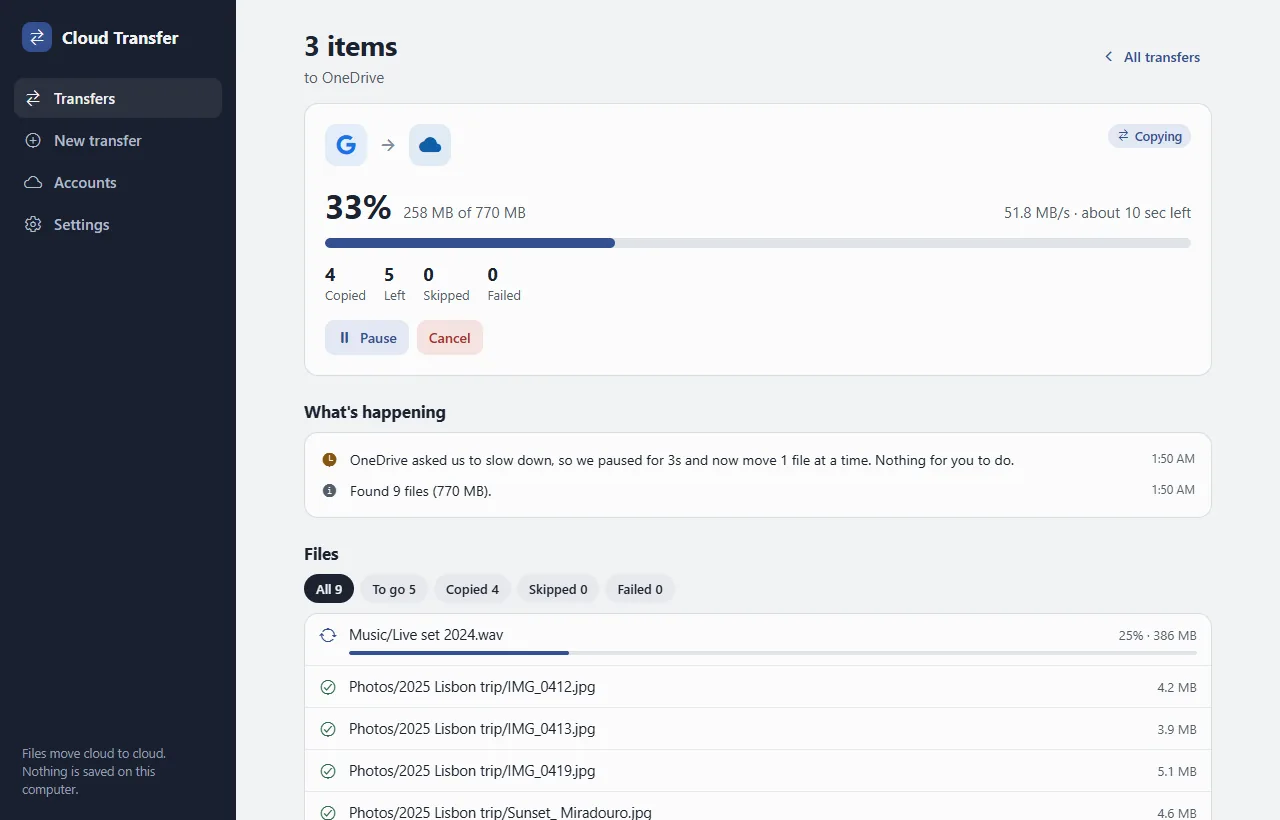Click the clock icon for the slow-down message
Viewport: 1280px width, 820px height.
329,460
